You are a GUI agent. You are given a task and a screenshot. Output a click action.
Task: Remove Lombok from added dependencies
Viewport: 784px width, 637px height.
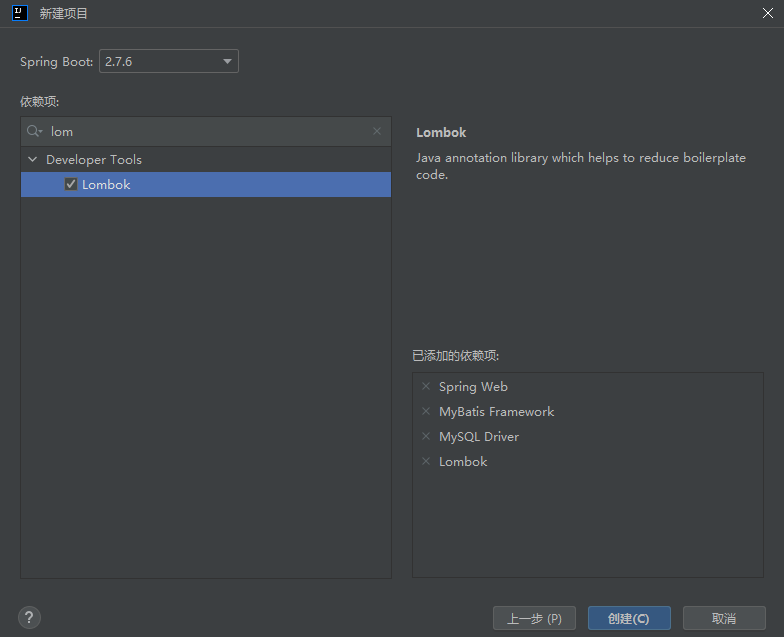point(426,461)
